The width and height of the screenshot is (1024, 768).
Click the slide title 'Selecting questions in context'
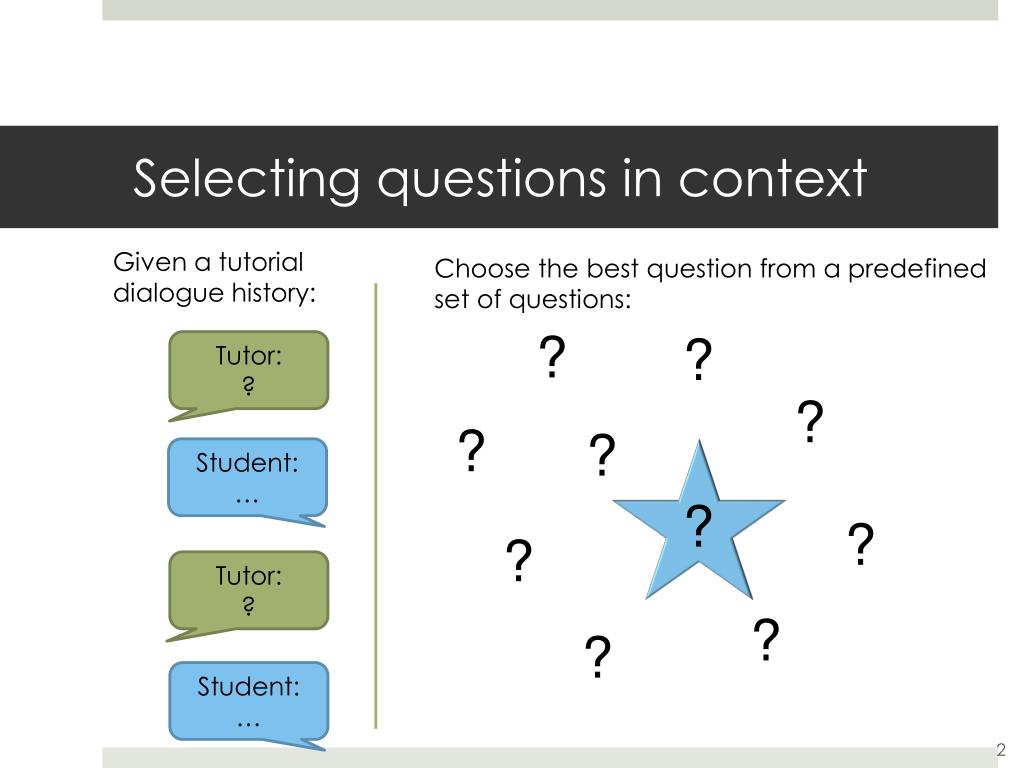[500, 178]
